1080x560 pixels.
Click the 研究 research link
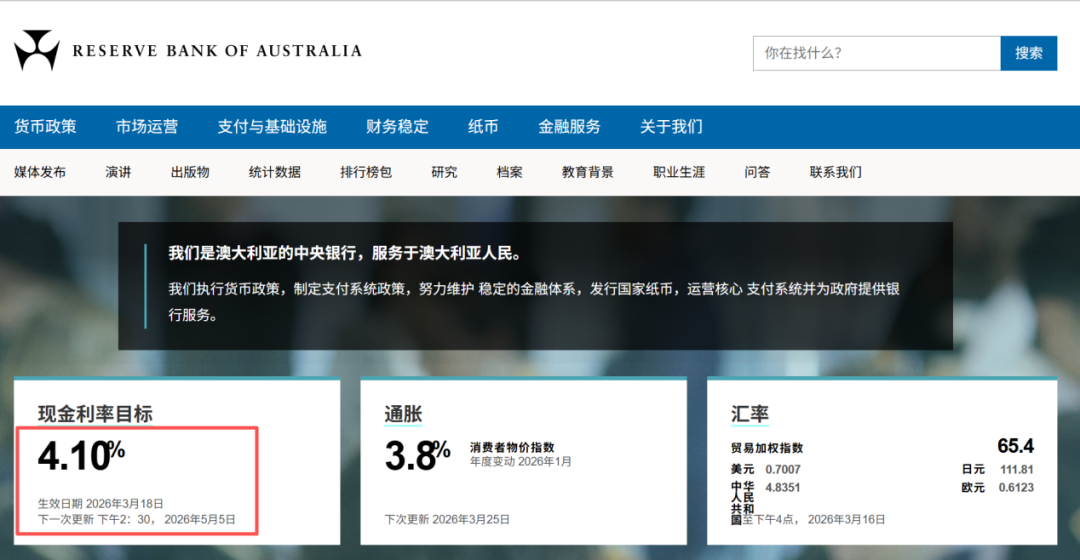(444, 172)
